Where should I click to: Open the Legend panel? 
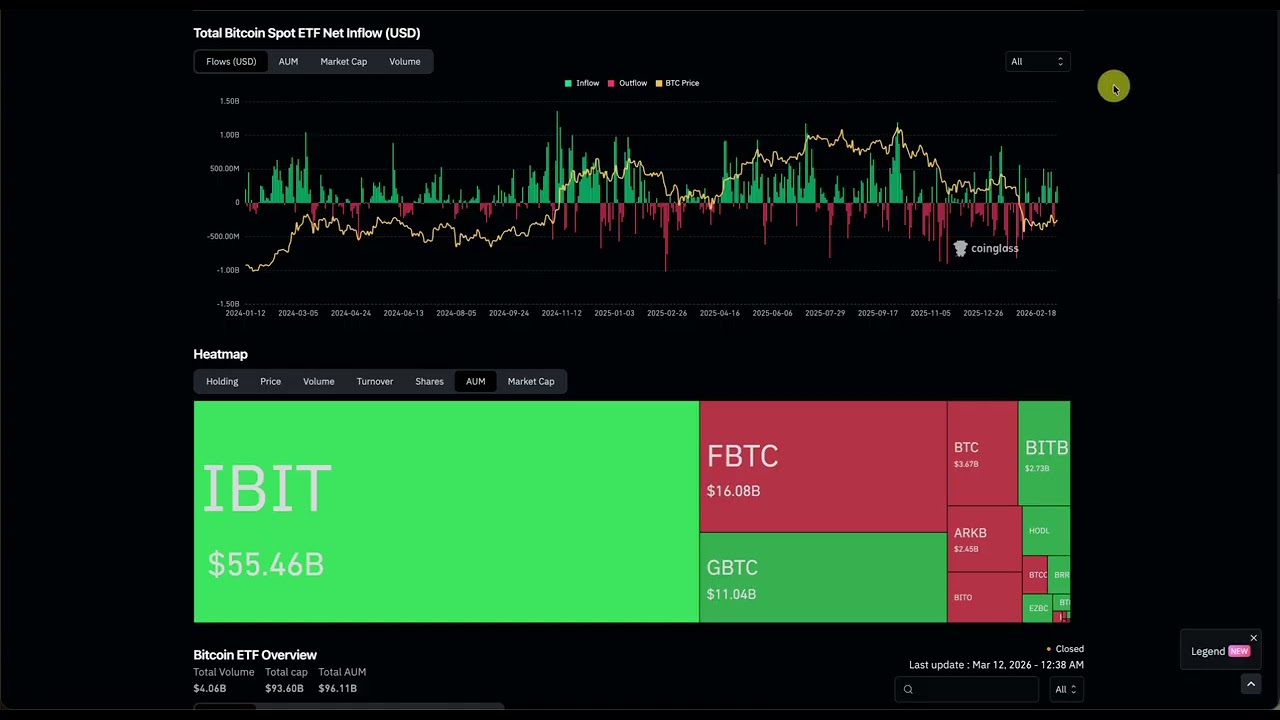1220,651
